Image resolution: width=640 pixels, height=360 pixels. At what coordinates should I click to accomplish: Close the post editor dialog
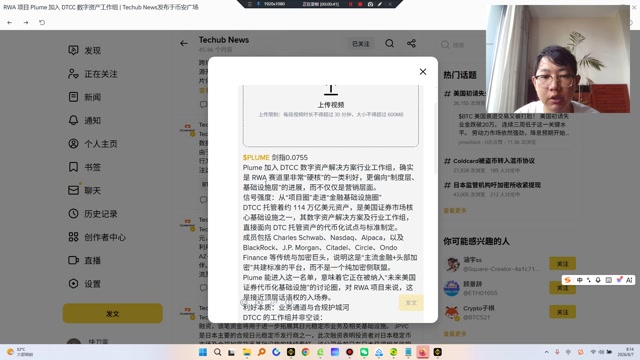[x=423, y=72]
